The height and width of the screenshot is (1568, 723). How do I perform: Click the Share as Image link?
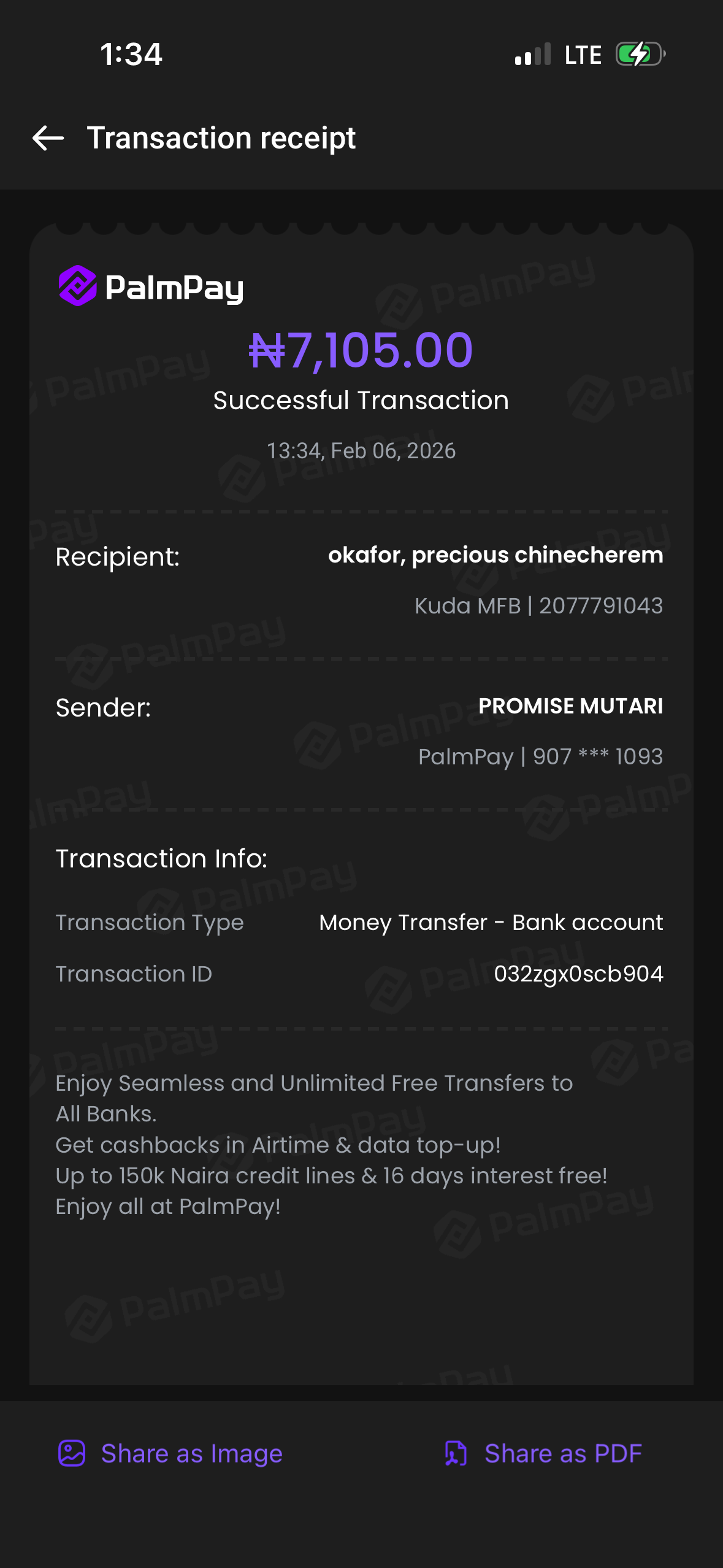[x=191, y=1453]
